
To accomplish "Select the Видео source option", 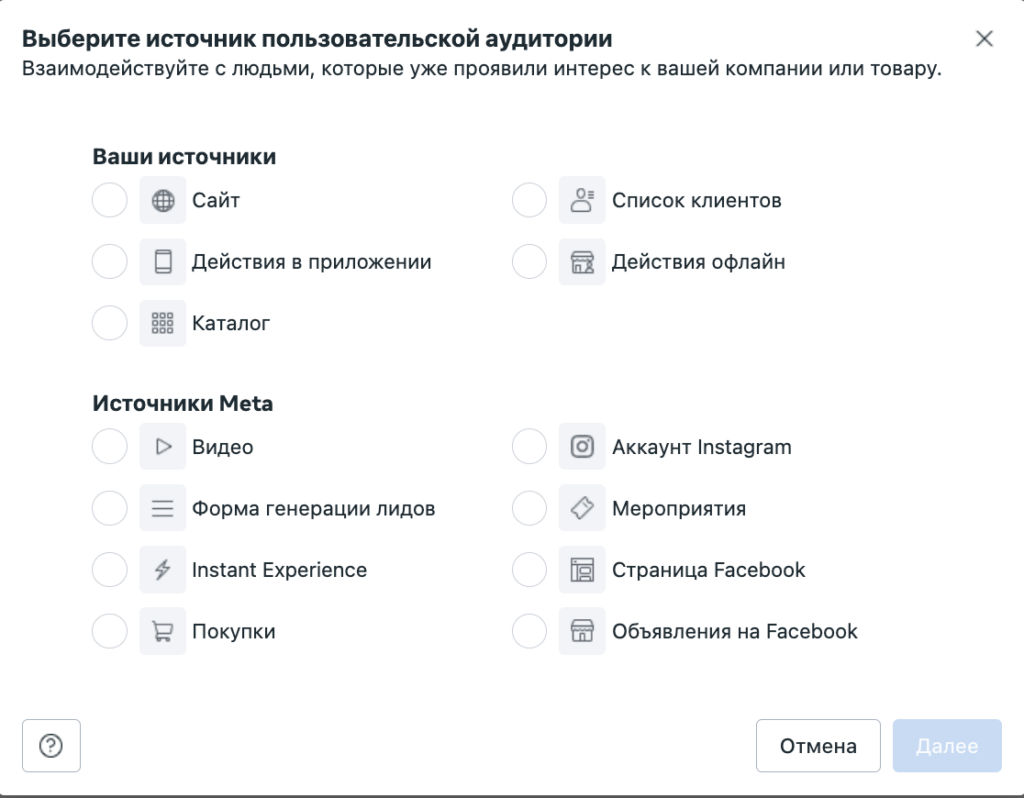I will tap(109, 446).
